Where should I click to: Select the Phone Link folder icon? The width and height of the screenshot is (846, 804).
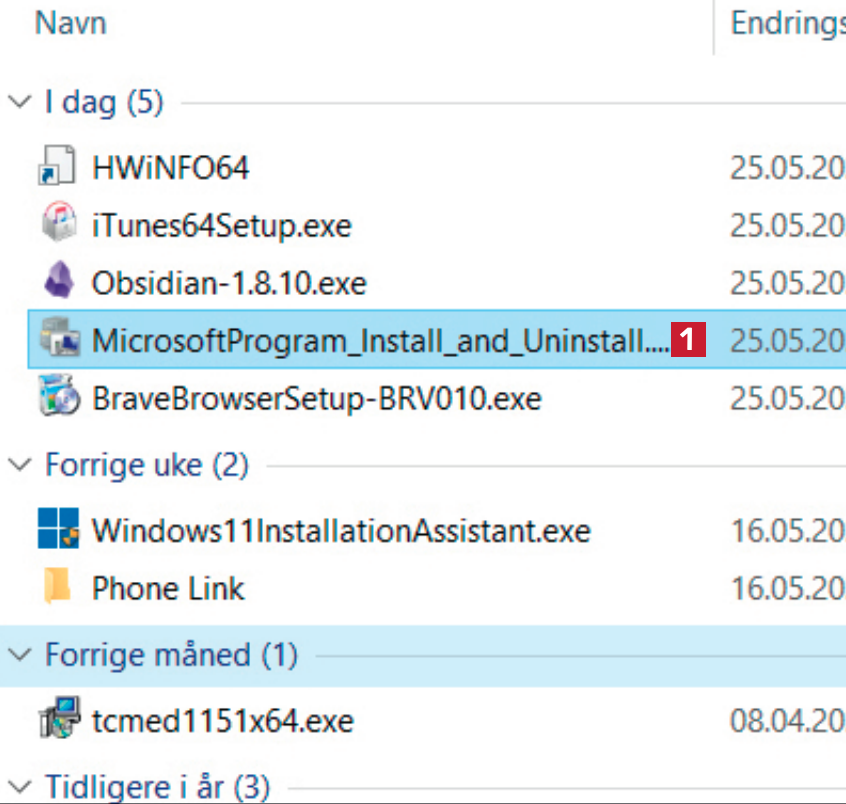(58, 587)
